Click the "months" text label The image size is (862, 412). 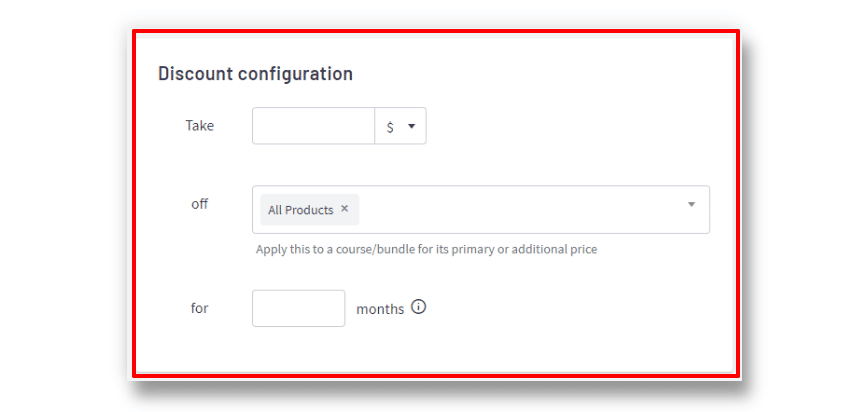tap(380, 309)
